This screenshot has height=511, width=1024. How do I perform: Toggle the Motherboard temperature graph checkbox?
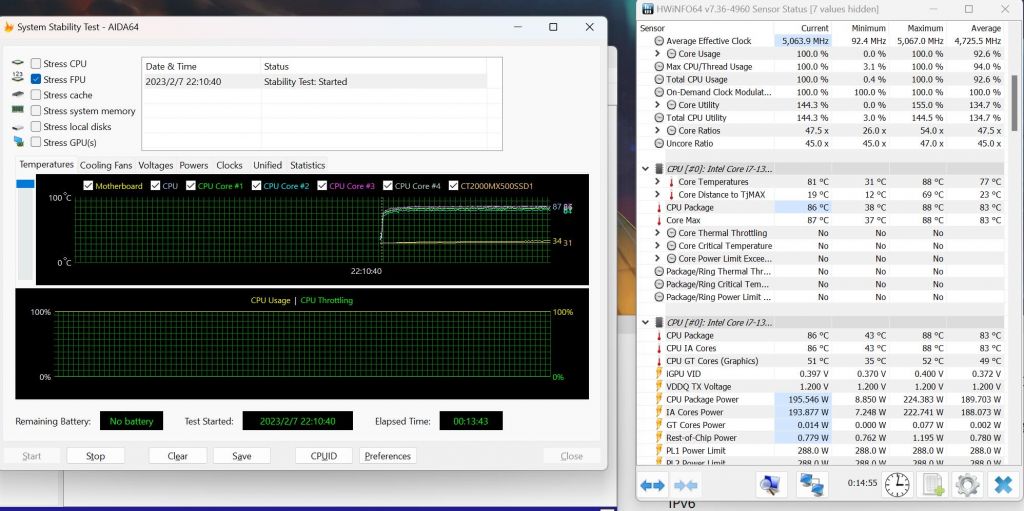coord(89,186)
